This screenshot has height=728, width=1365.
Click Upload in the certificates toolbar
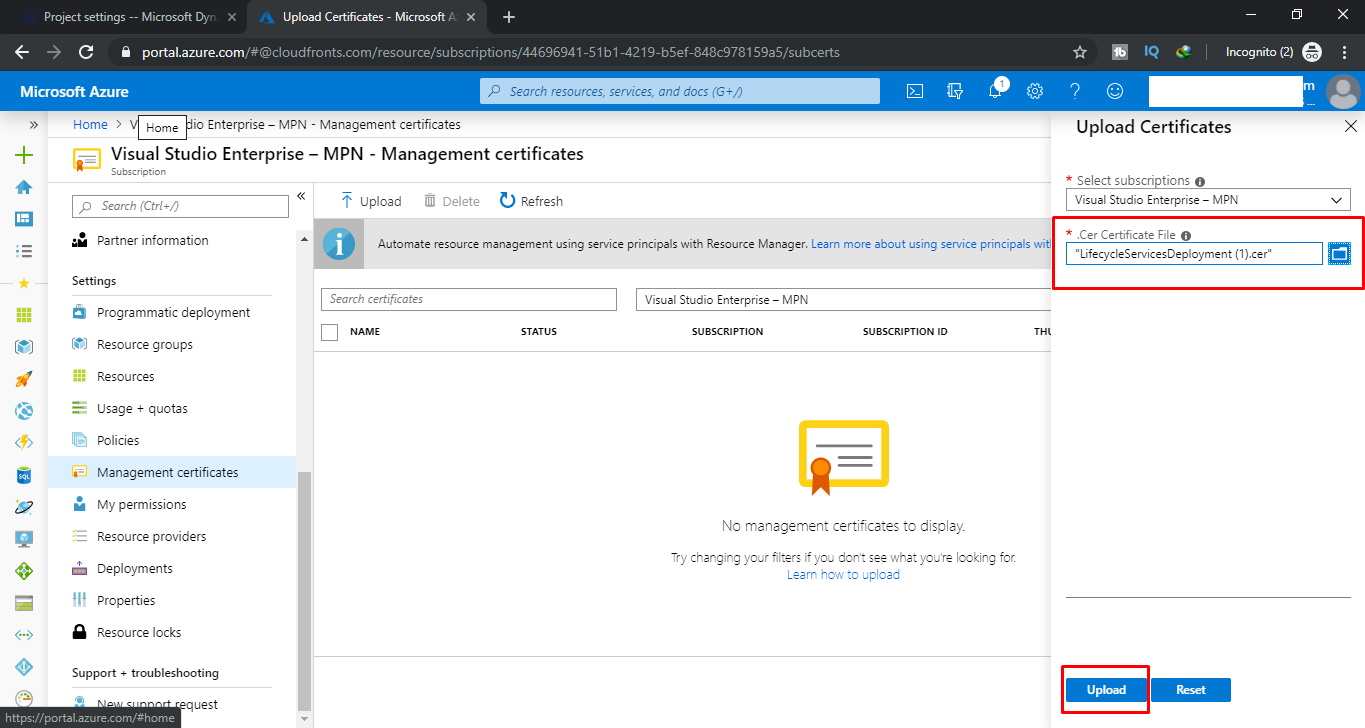coord(370,201)
